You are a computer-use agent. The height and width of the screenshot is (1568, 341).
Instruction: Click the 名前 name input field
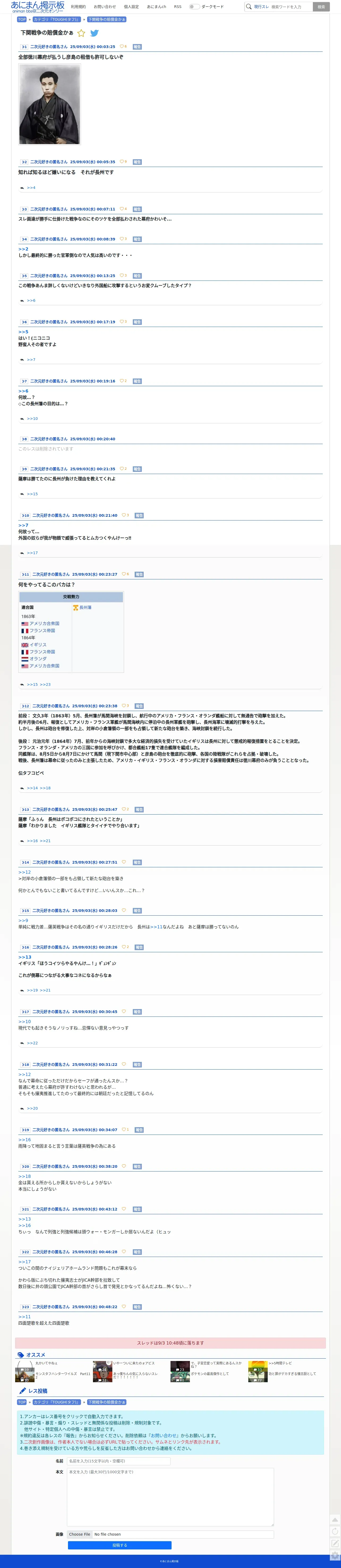pos(119,1461)
